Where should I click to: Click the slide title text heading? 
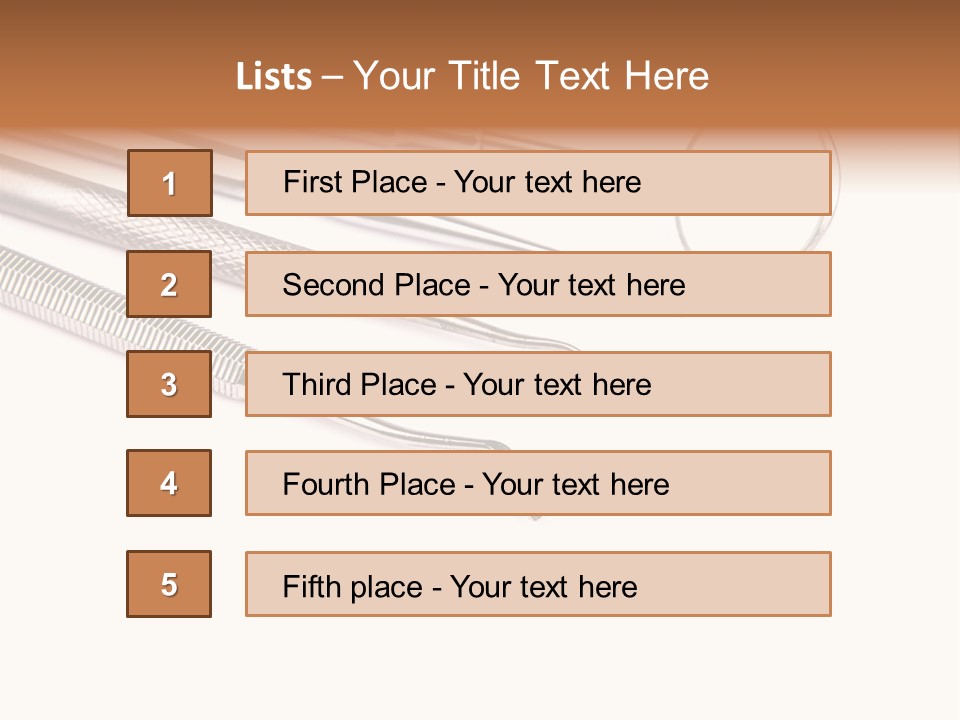(x=472, y=76)
